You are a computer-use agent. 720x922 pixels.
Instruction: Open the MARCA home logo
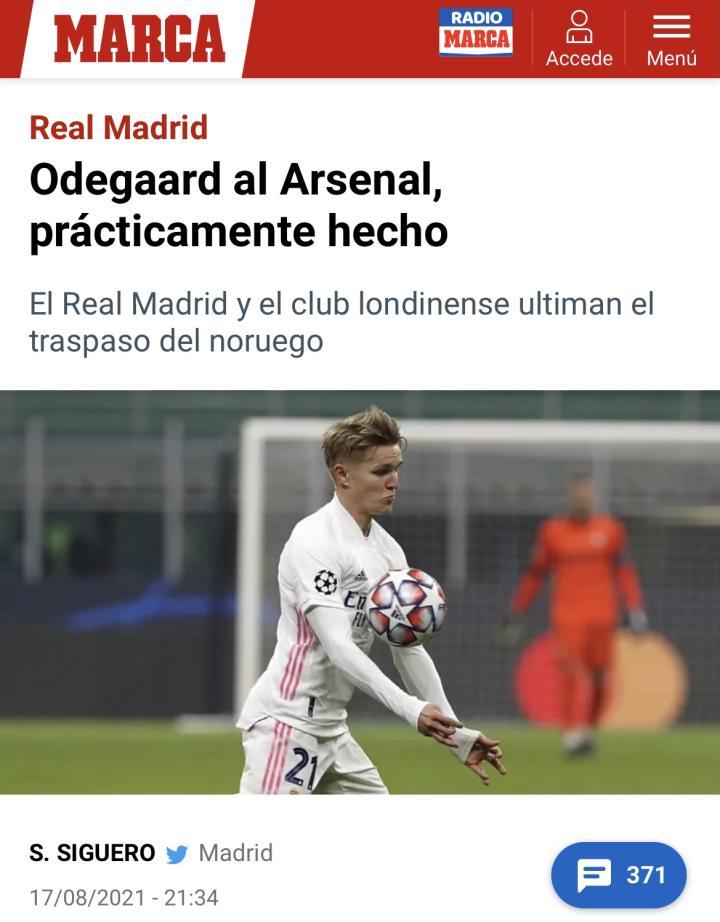[x=139, y=39]
